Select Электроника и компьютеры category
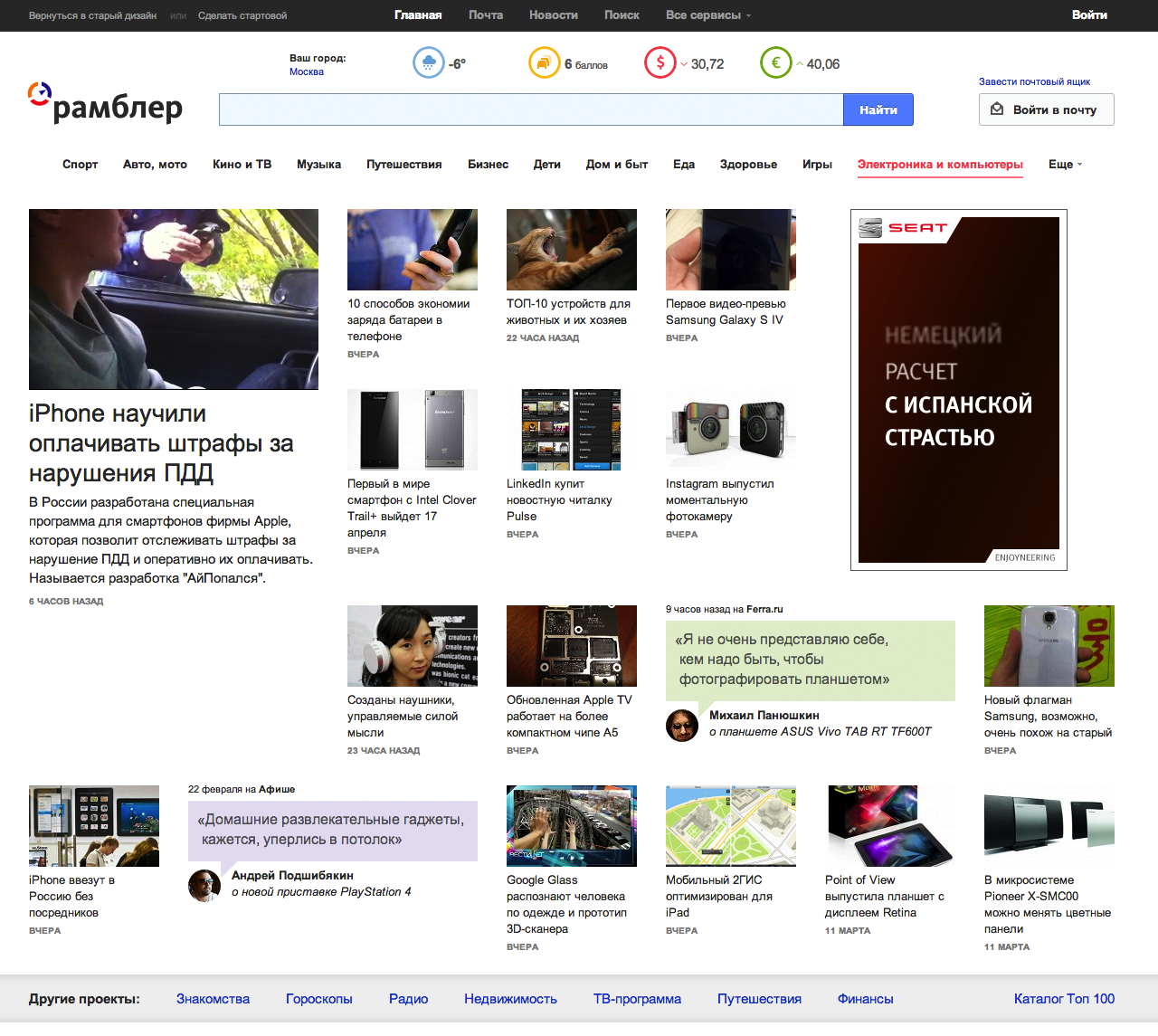 pos(940,164)
